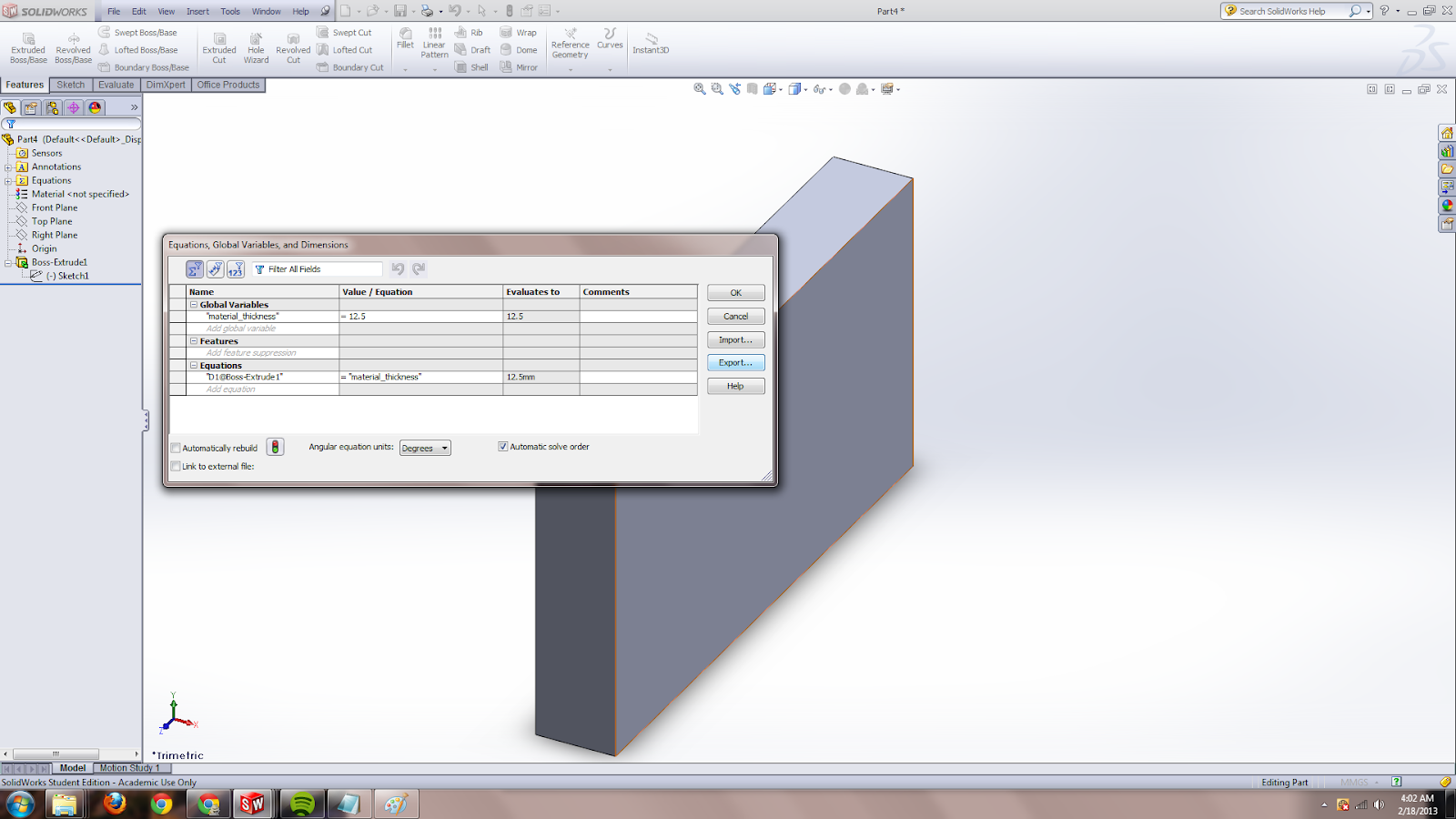
Task: Switch to Sketch Equation View in the dialog
Action: click(215, 269)
